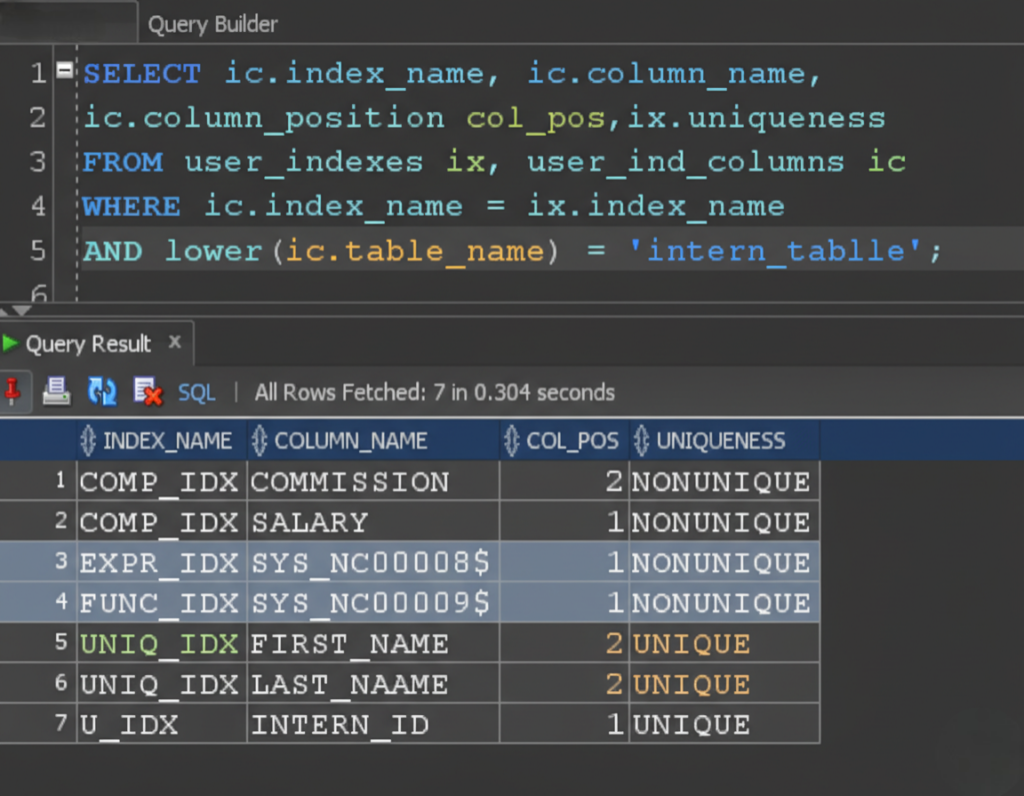The height and width of the screenshot is (796, 1024).
Task: Click sort icon on COLUMN_NAME column
Action: tap(259, 441)
